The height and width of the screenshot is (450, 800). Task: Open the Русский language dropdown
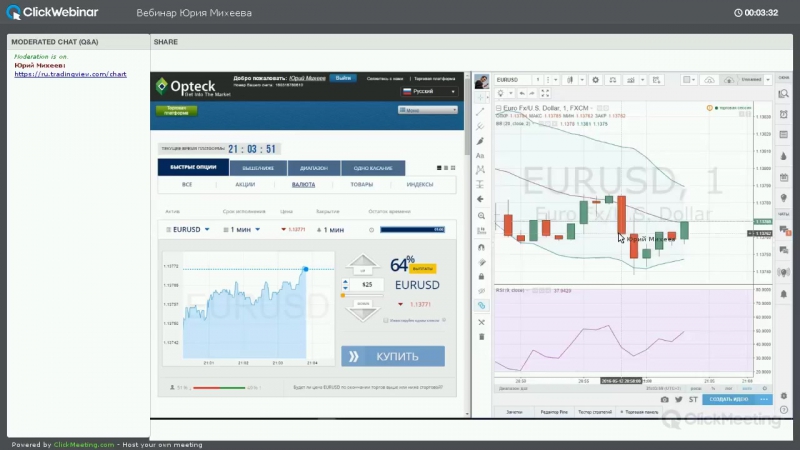click(429, 91)
